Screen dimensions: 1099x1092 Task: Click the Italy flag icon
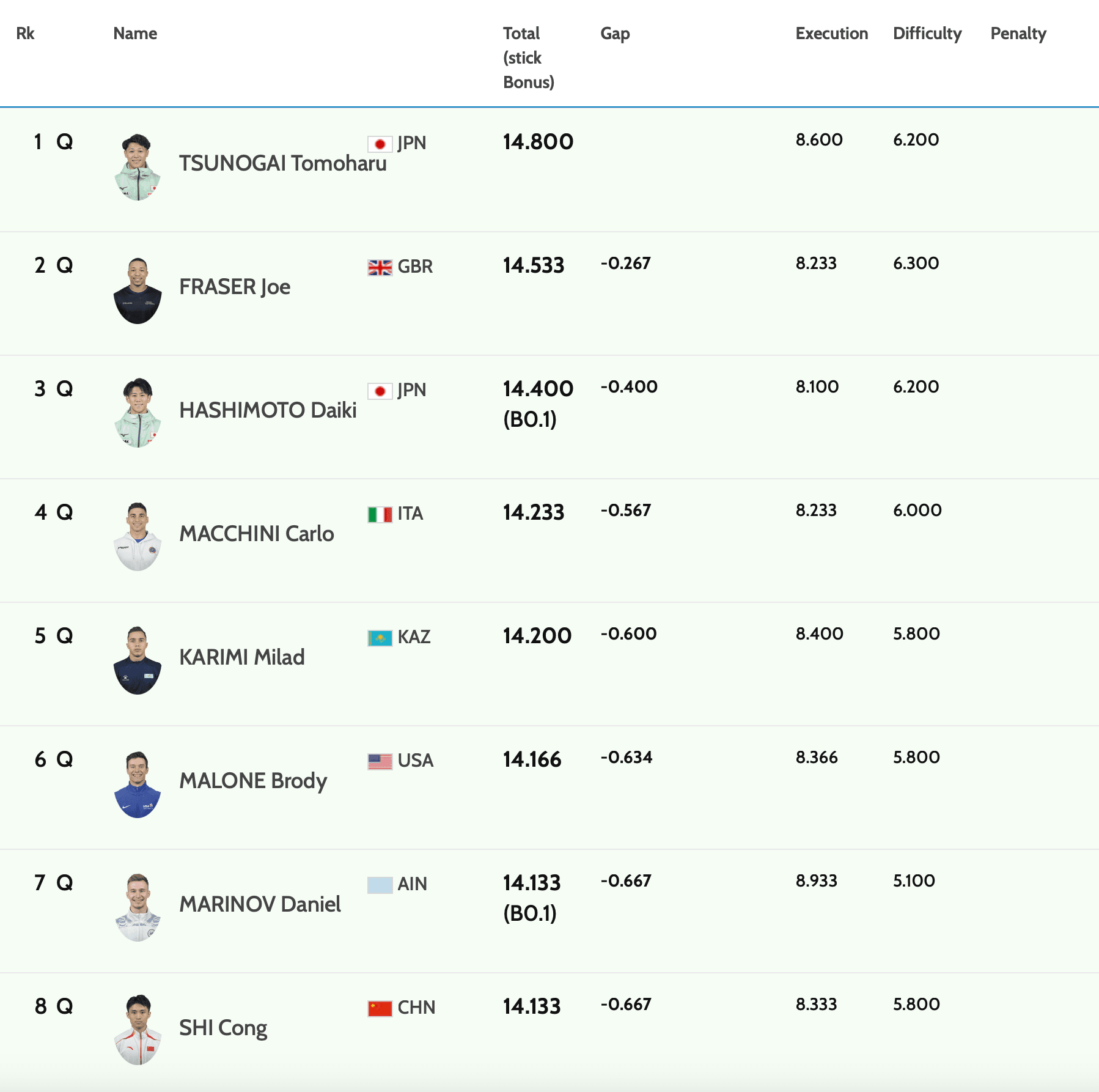[x=380, y=514]
